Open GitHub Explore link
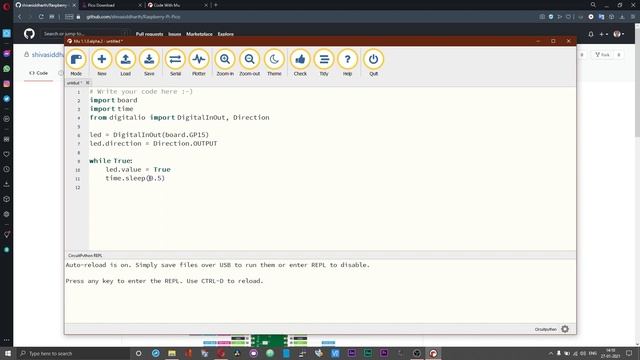 click(x=226, y=34)
